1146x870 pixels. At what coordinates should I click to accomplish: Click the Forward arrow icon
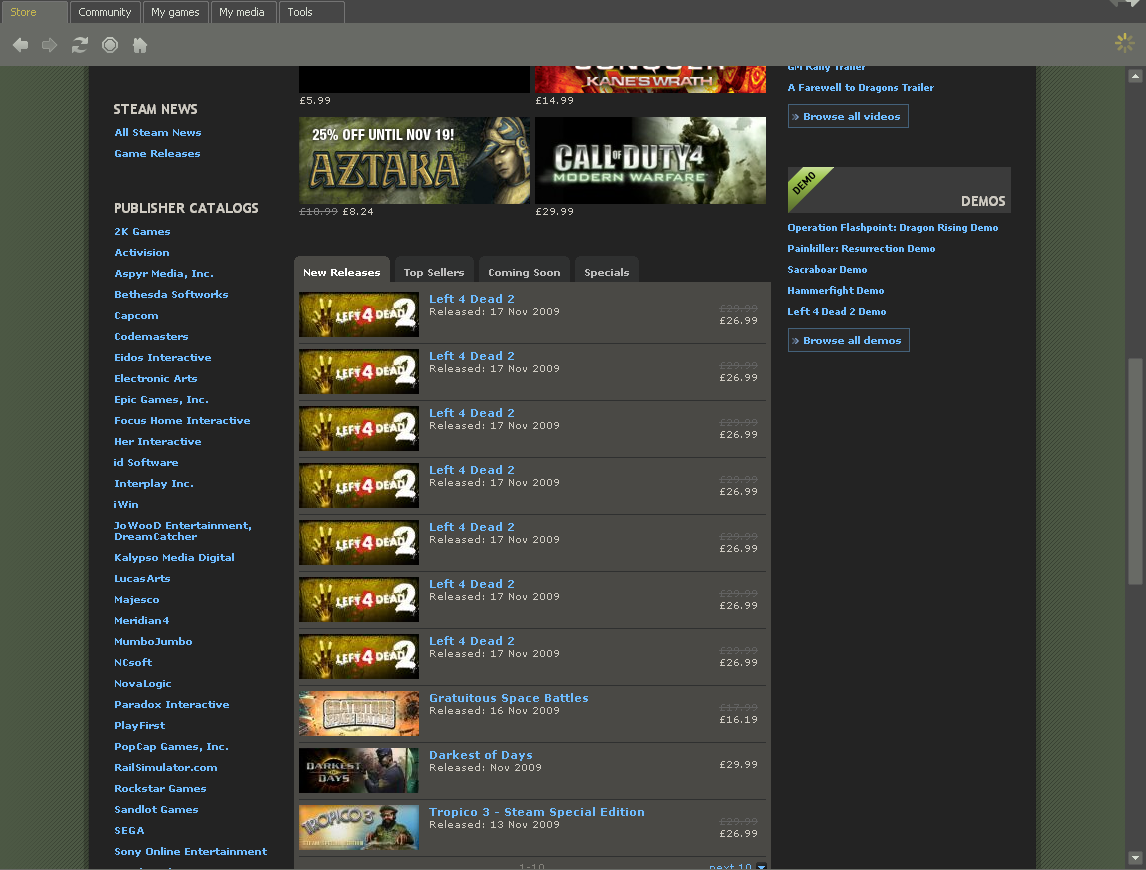tap(49, 45)
